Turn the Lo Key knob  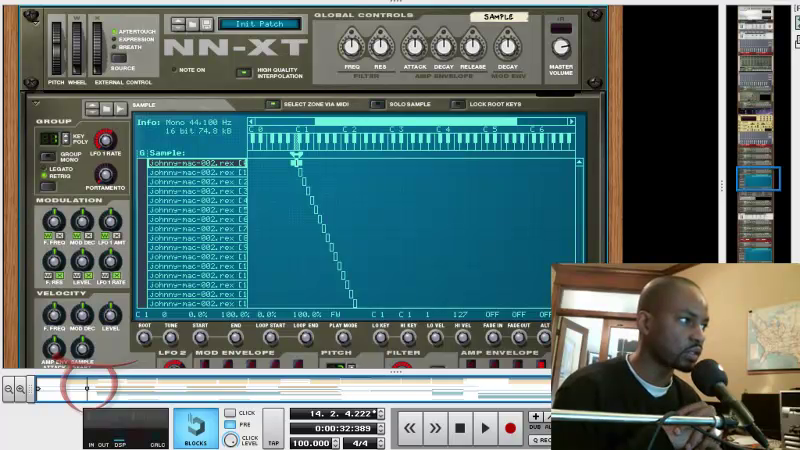point(380,337)
